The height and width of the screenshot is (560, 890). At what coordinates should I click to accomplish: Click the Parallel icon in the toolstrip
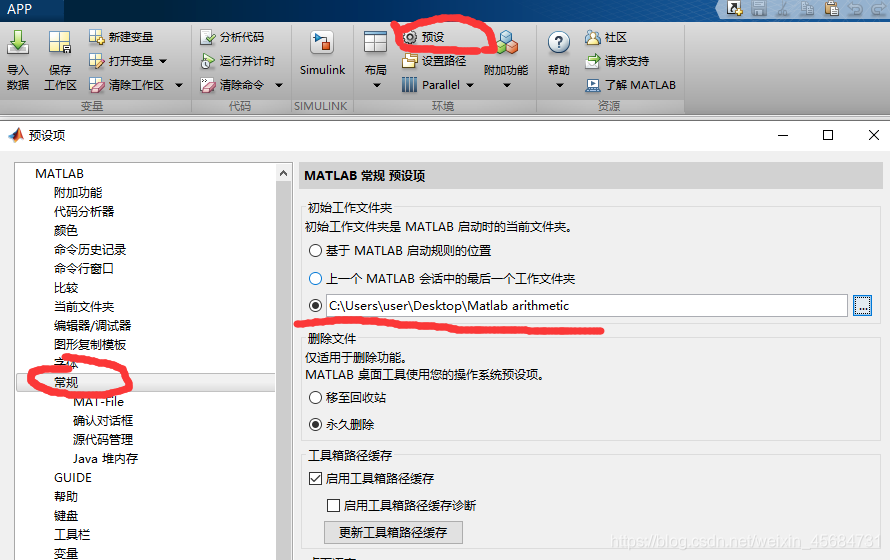pos(409,85)
